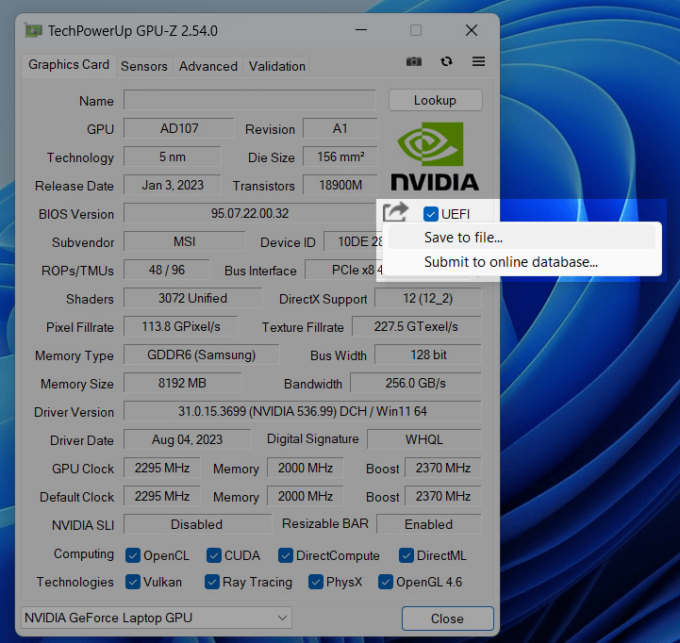Click the Driver Version value field
The width and height of the screenshot is (680, 643).
[302, 411]
